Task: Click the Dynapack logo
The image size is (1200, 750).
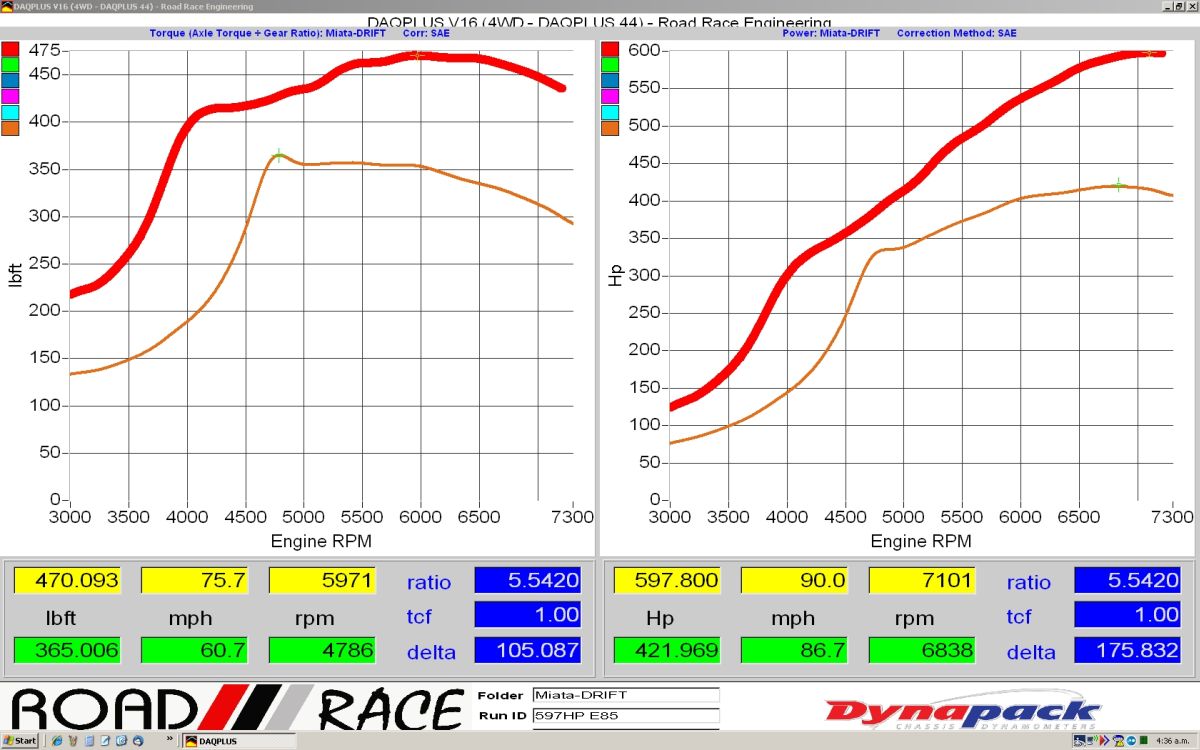Action: tap(962, 712)
